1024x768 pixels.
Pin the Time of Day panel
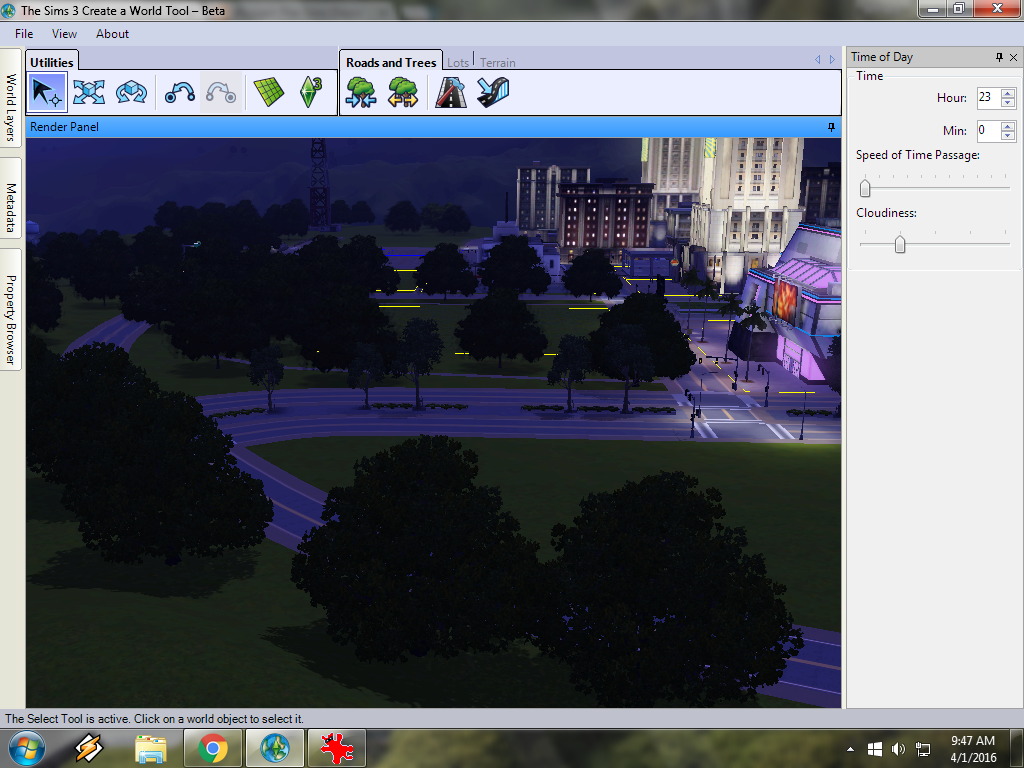point(998,57)
